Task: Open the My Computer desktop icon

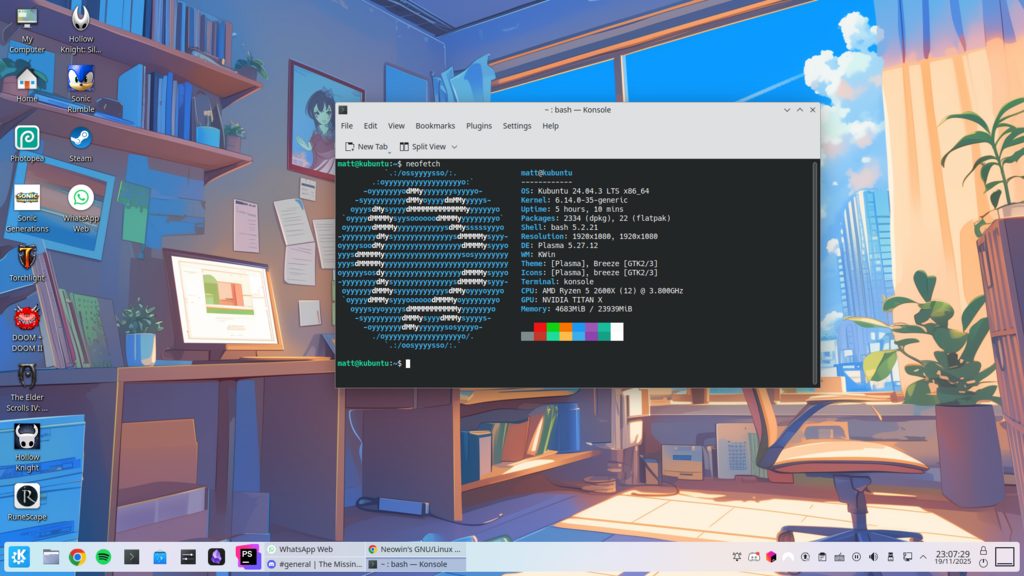Action: click(x=27, y=29)
